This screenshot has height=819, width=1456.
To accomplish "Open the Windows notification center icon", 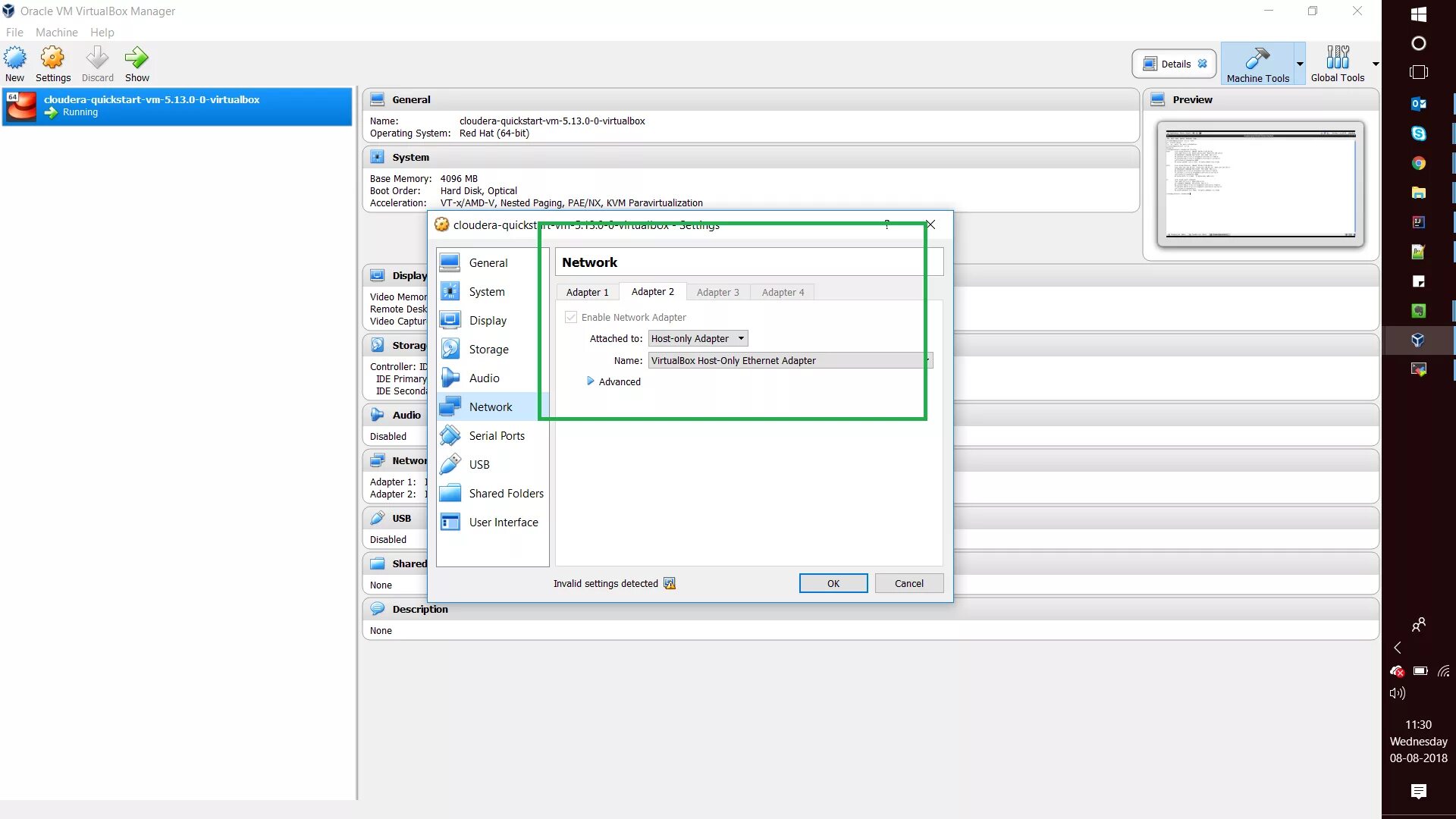I will 1419,791.
